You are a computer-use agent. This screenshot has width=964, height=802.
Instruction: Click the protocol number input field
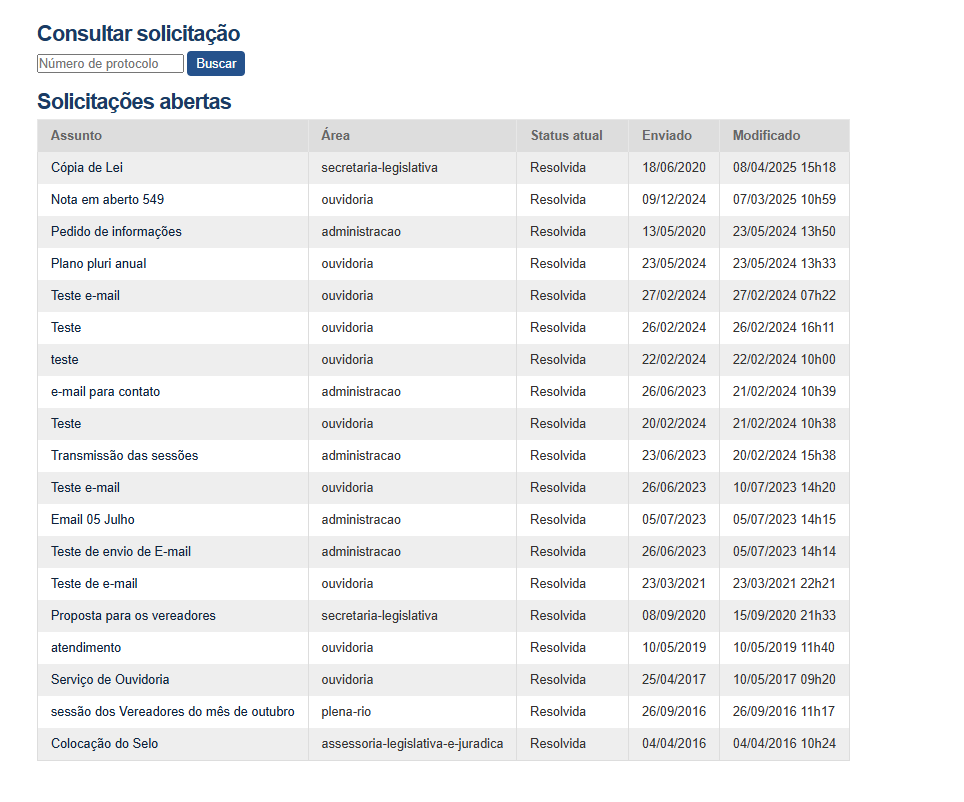[110, 64]
